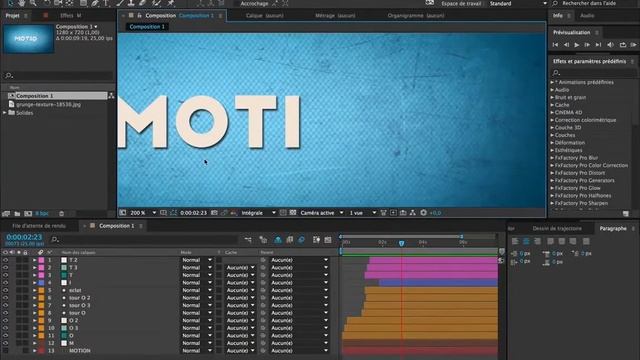Click current time 0:00:02:23 in timeline
The width and height of the screenshot is (640, 360).
click(24, 237)
